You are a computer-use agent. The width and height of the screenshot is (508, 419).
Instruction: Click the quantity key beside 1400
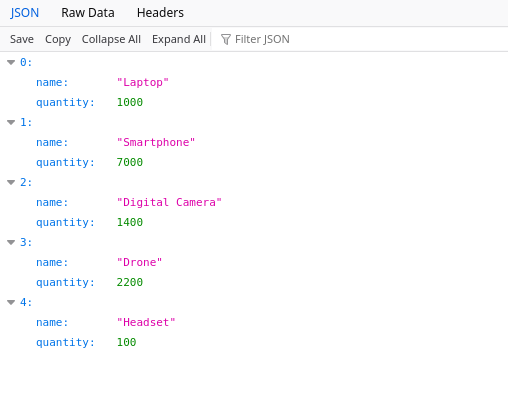tap(65, 222)
